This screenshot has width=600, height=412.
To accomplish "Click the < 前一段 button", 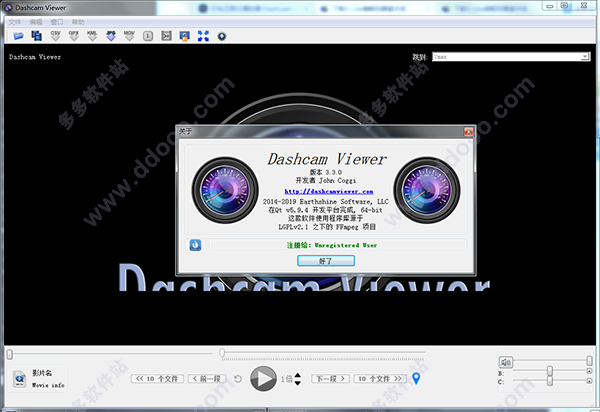I will coord(207,378).
